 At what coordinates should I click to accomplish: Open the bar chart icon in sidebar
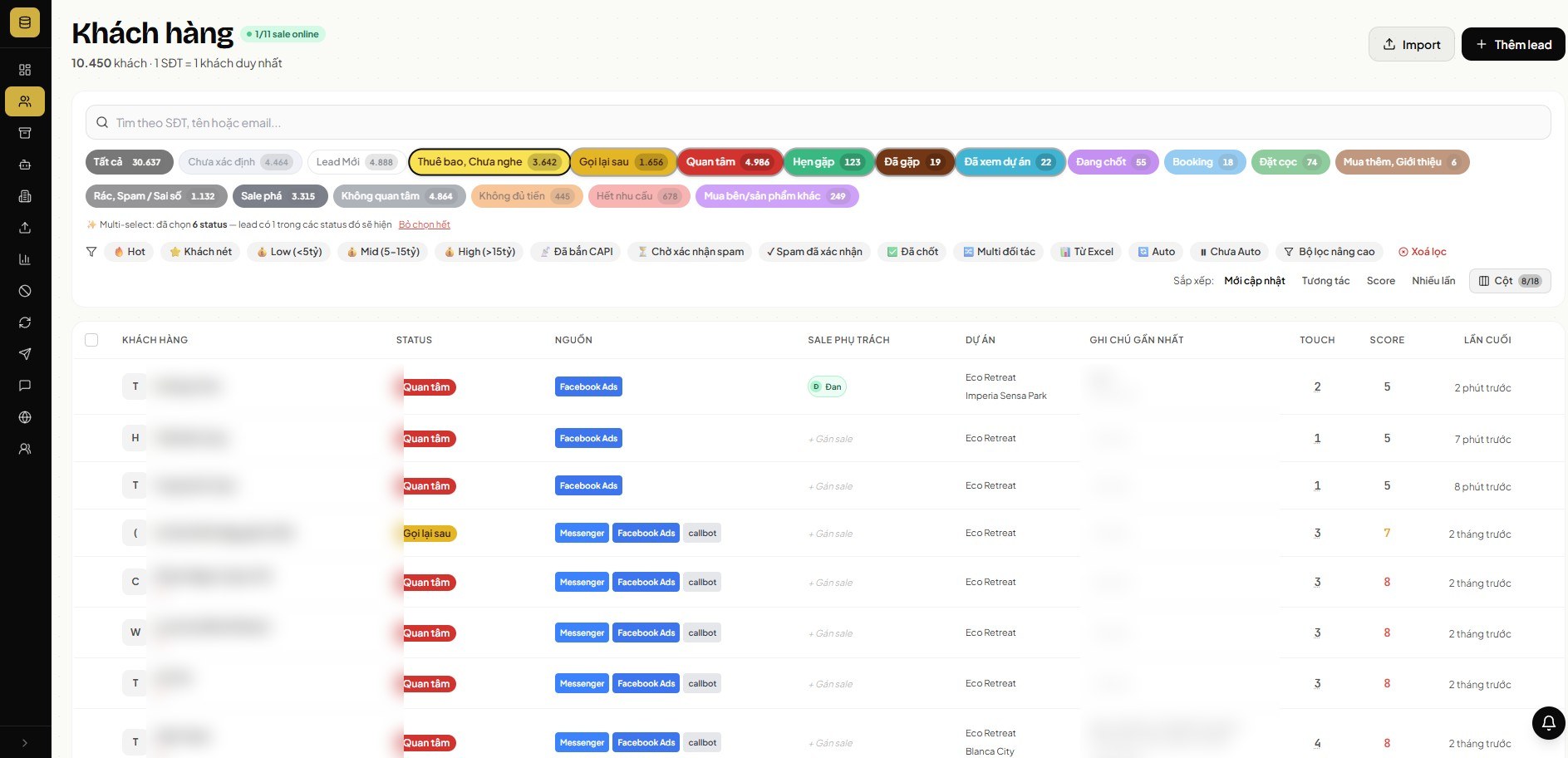click(x=25, y=259)
